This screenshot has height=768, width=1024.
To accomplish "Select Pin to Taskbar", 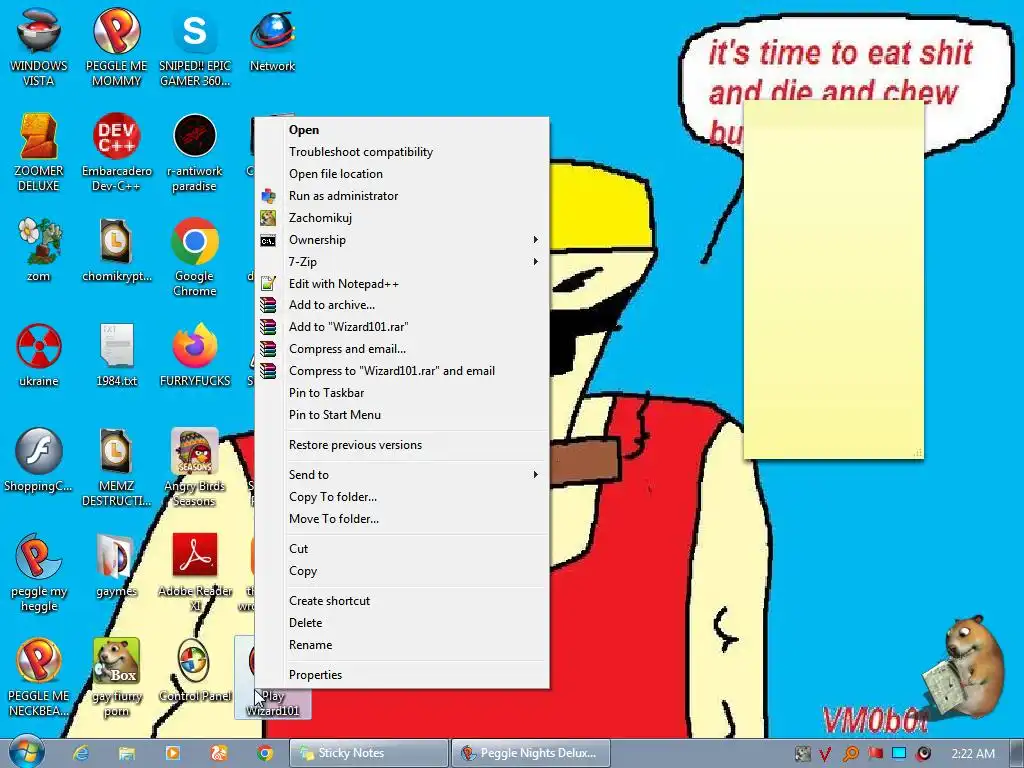I will pos(402,393).
